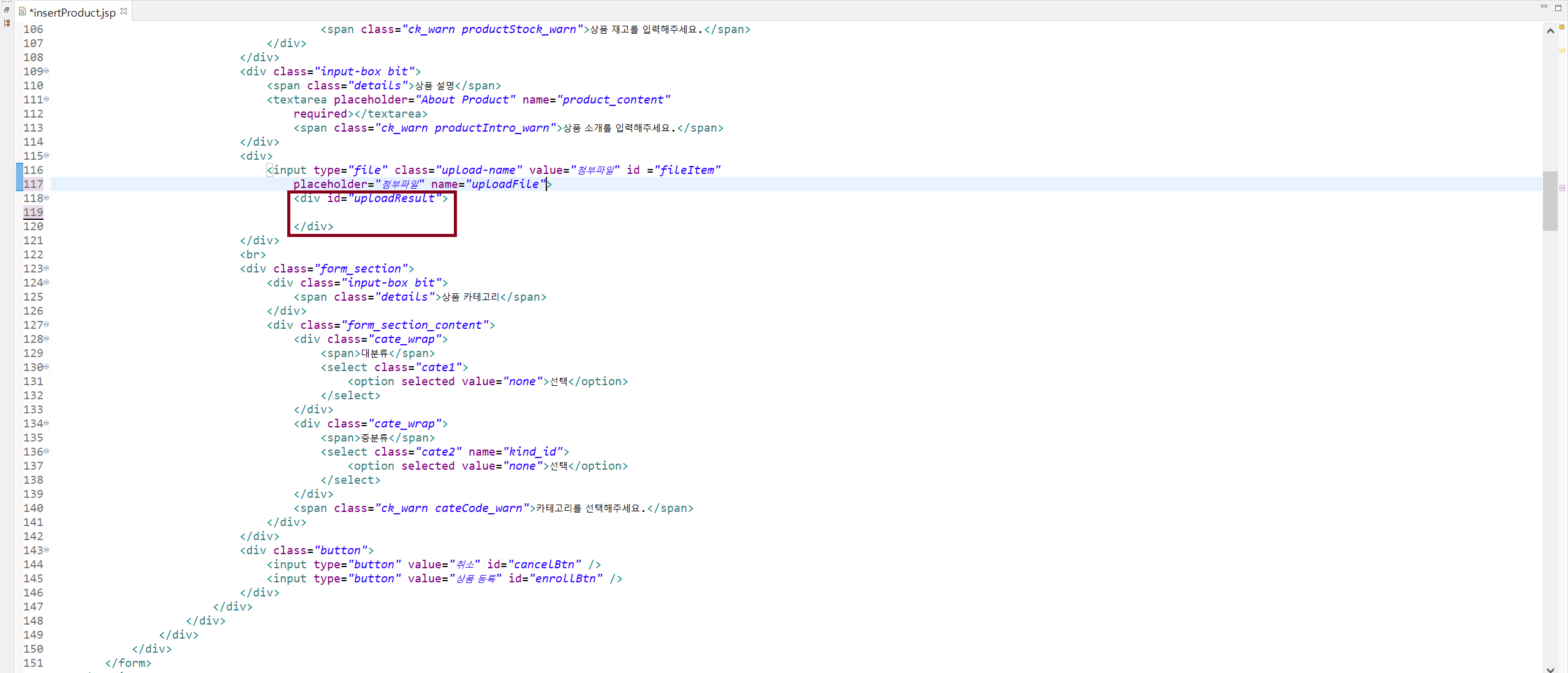Minimize the editor area
This screenshot has height=673, width=1568.
coord(1543,7)
